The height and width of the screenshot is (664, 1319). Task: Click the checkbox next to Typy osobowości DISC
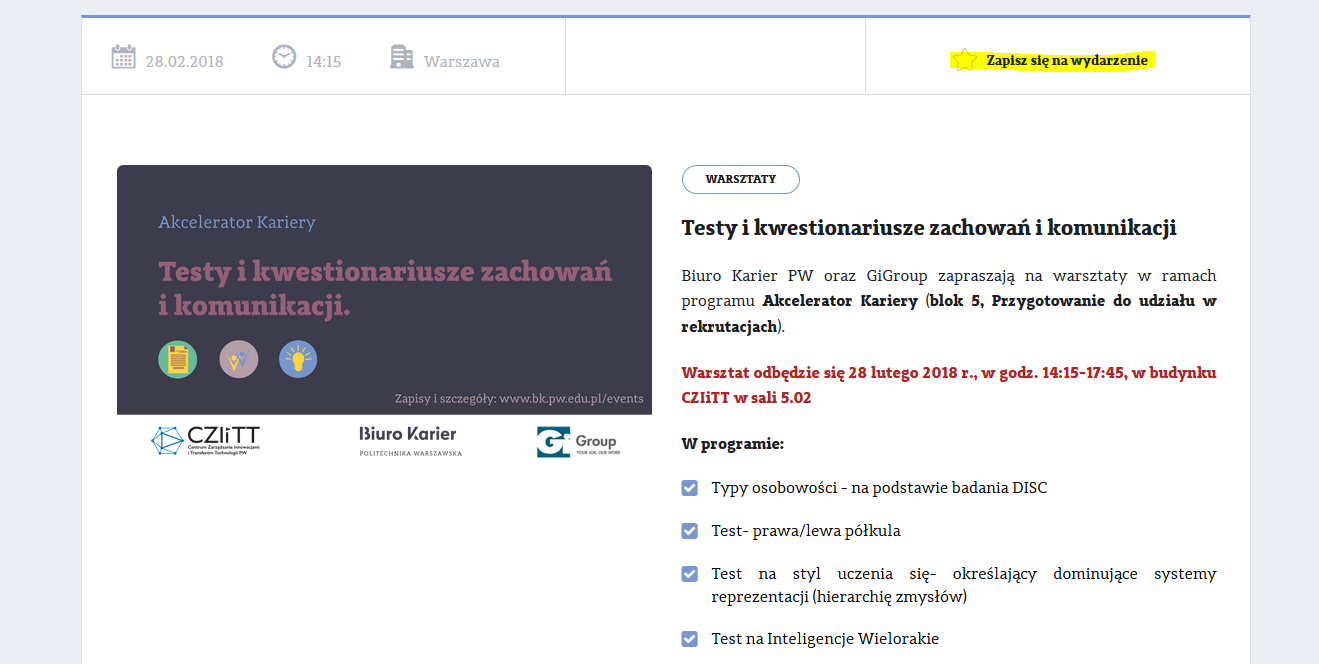coord(689,488)
